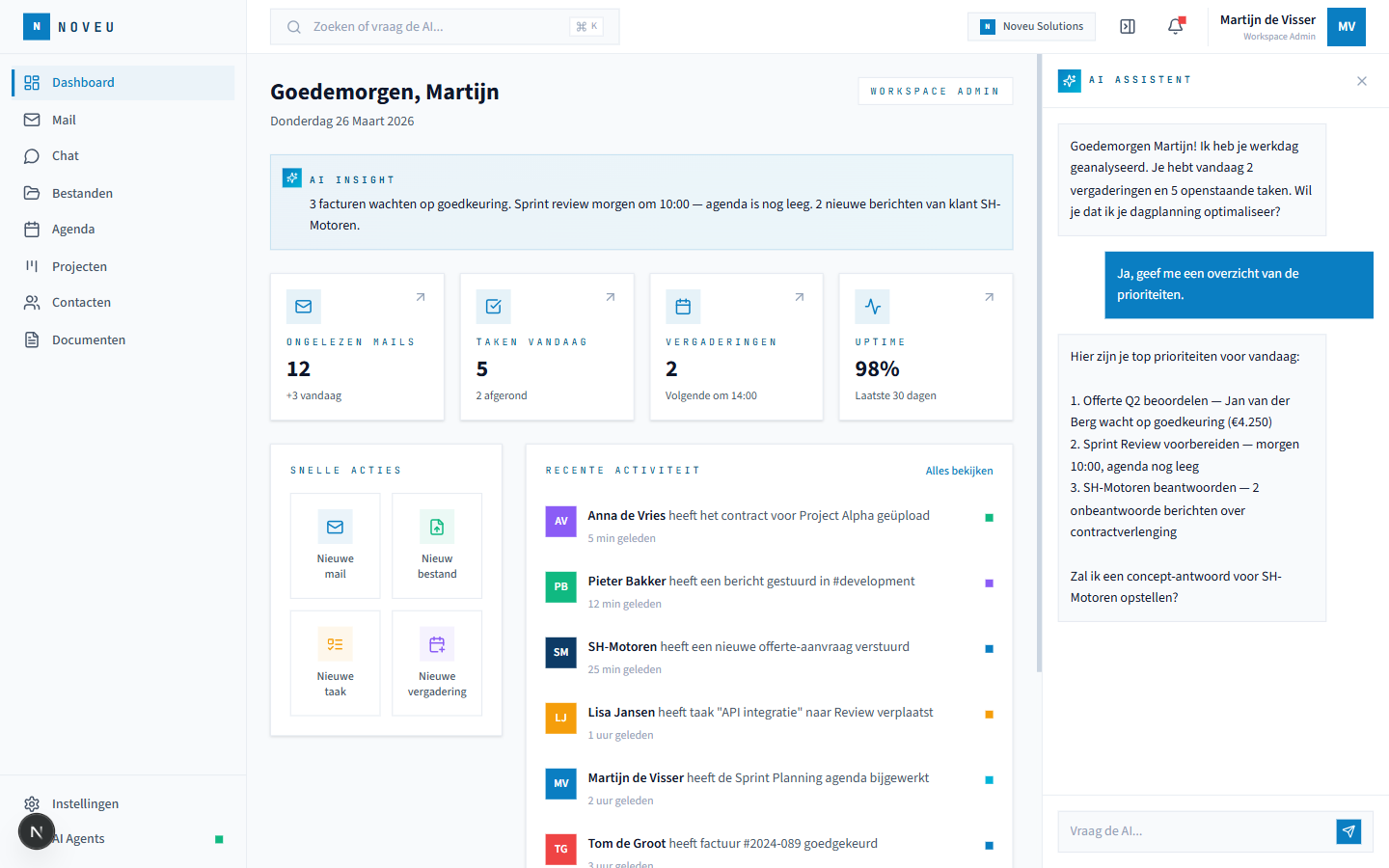Expand the Uptime card arrow
This screenshot has height=868, width=1389.
pyautogui.click(x=989, y=297)
